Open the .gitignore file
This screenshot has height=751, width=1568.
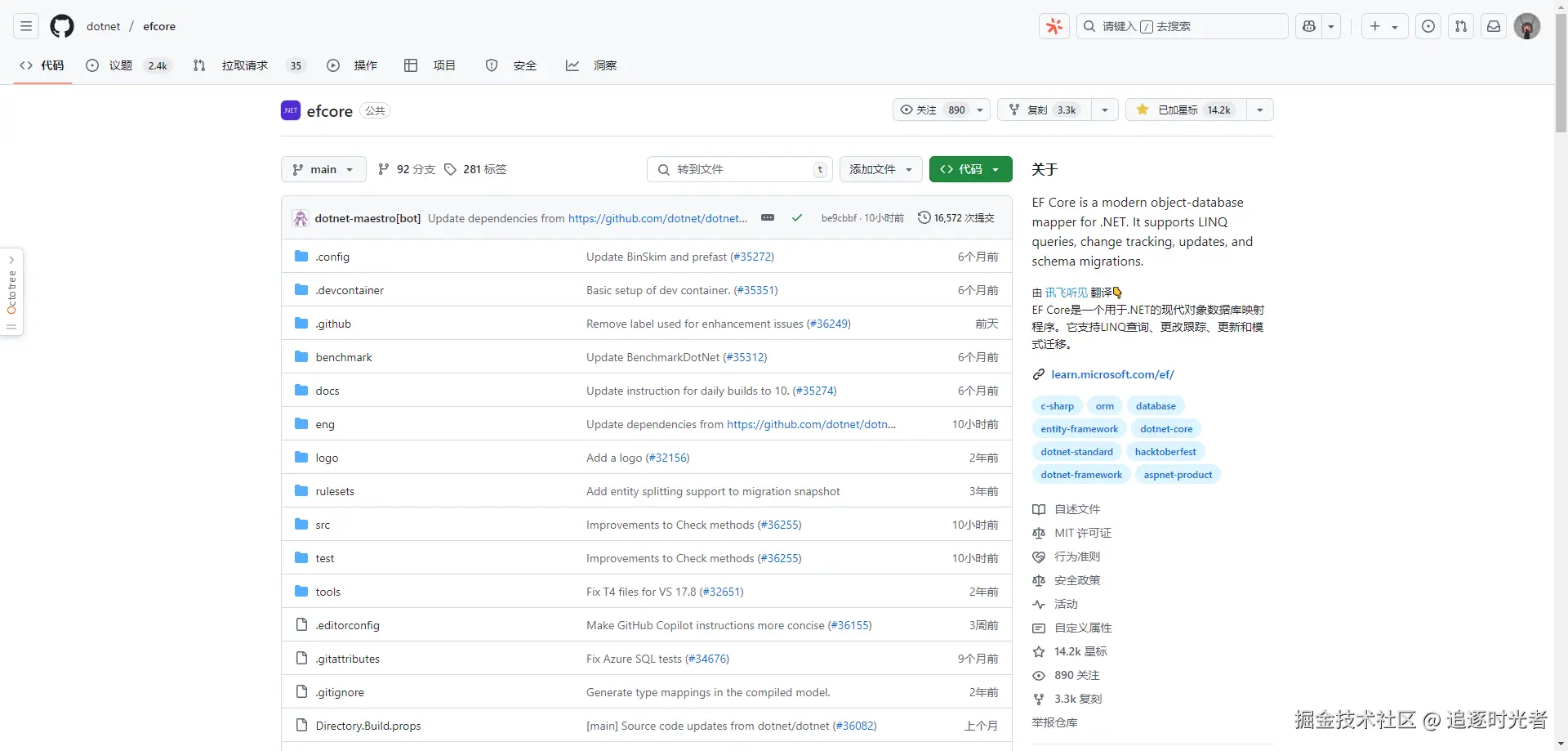point(340,692)
